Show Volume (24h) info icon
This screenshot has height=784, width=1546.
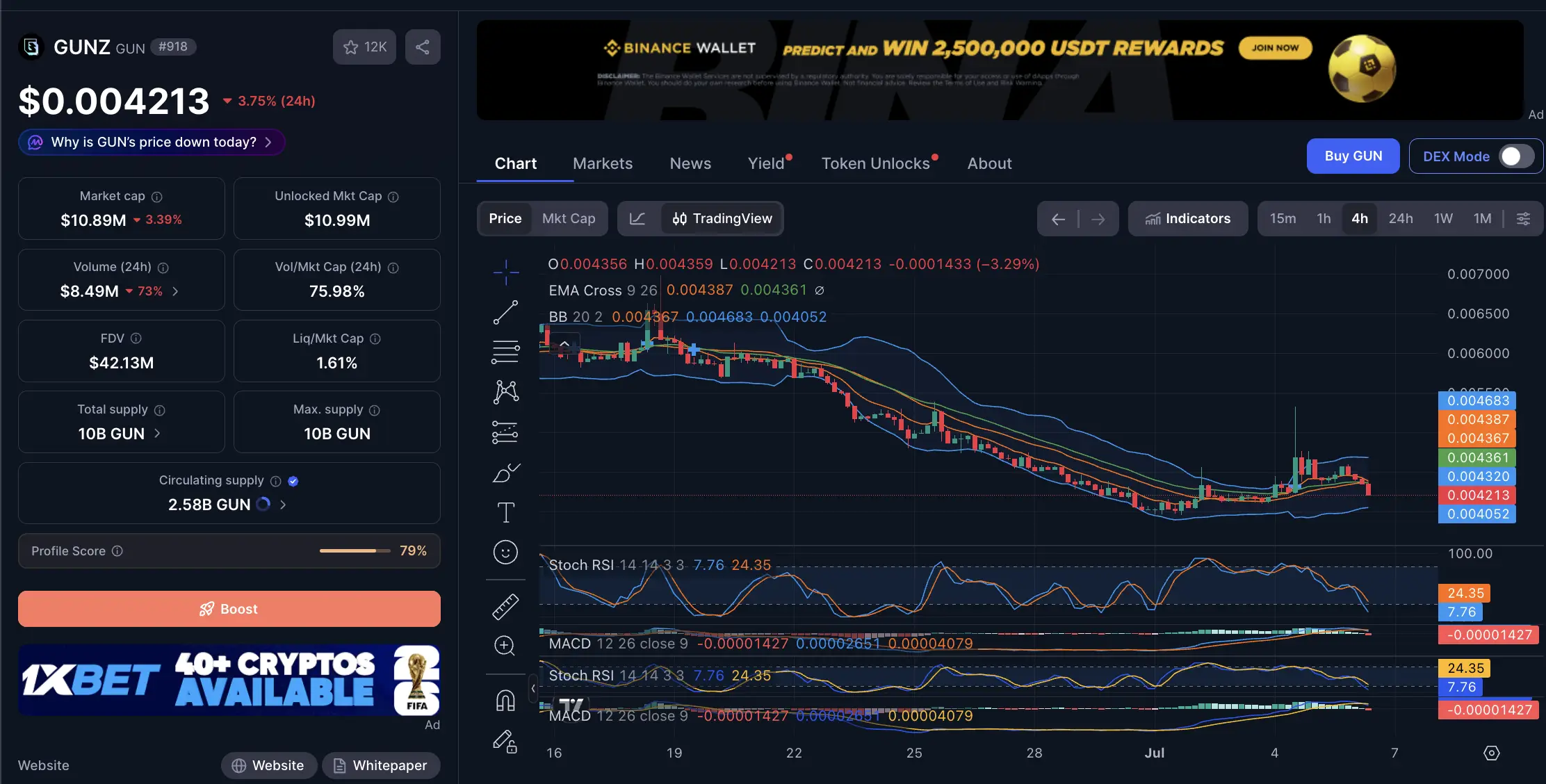[x=163, y=268]
